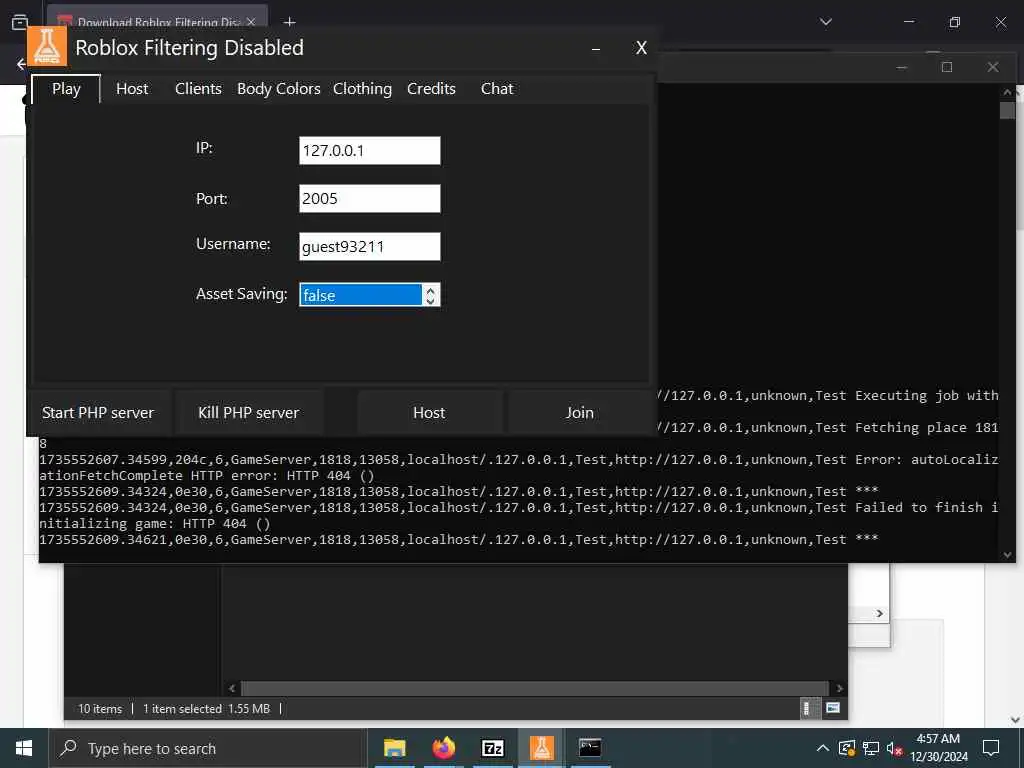
Task: Click the muted volume tray icon
Action: click(895, 749)
